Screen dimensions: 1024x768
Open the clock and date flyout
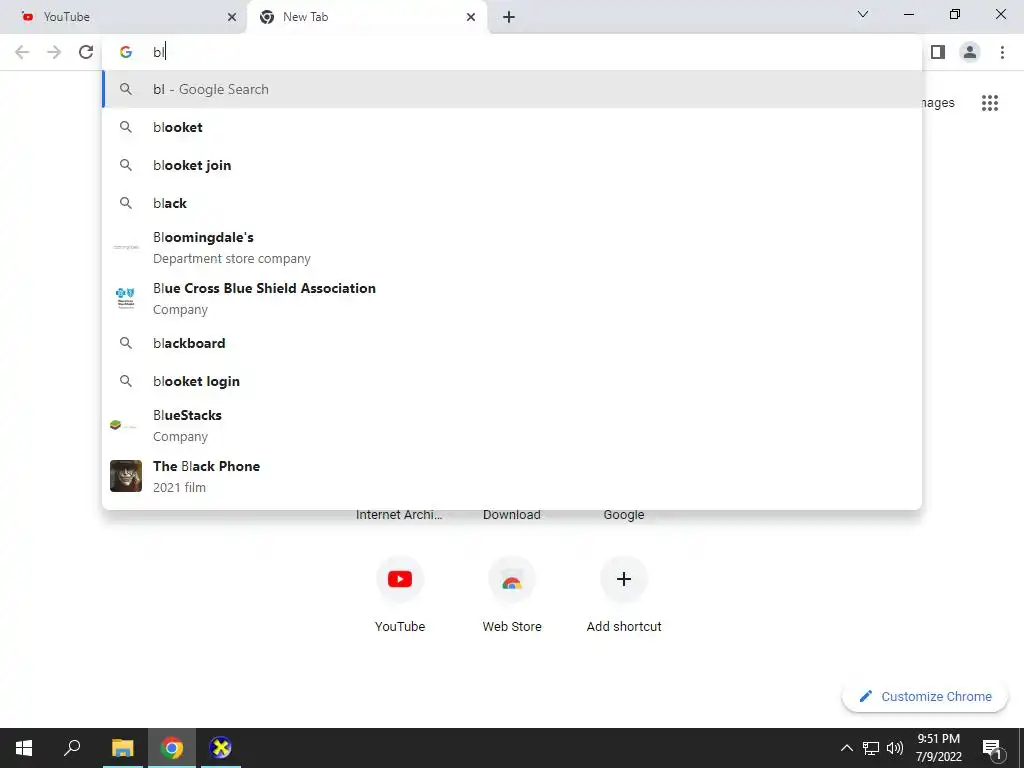(x=938, y=748)
